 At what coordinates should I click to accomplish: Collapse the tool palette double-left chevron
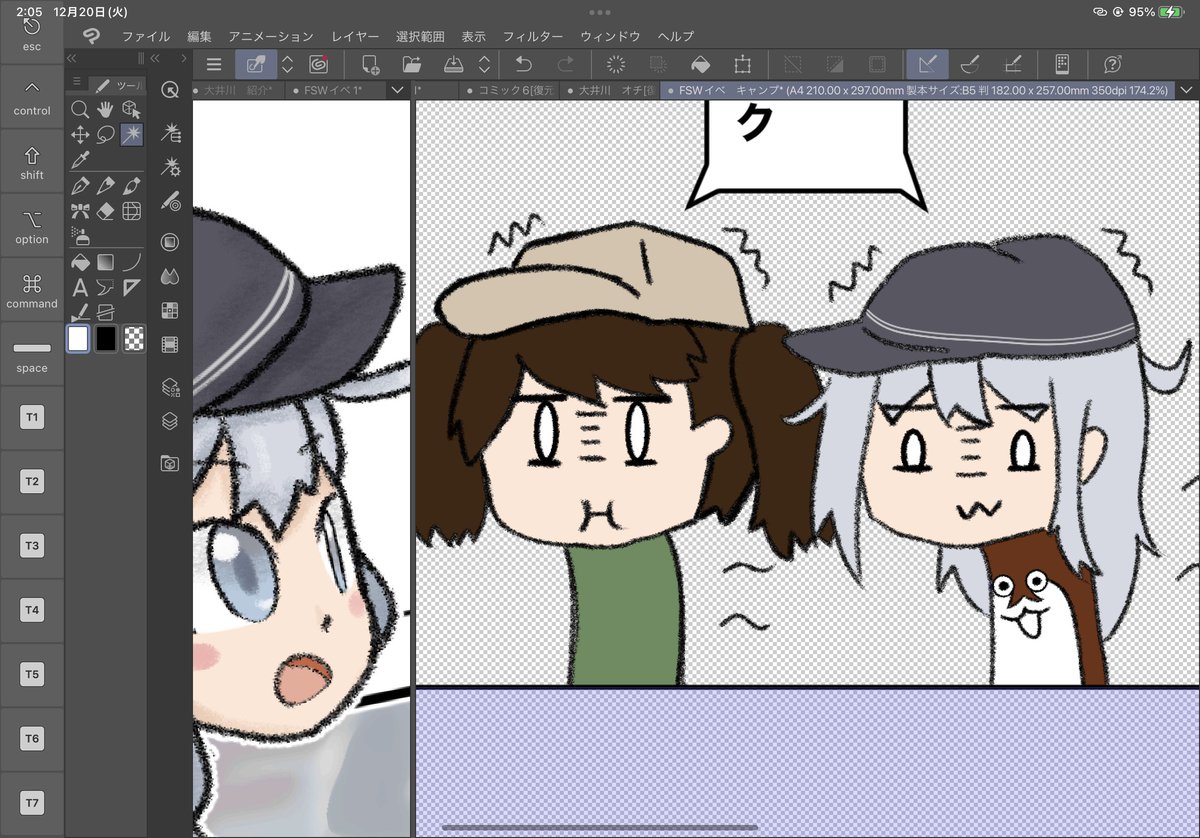pos(71,58)
